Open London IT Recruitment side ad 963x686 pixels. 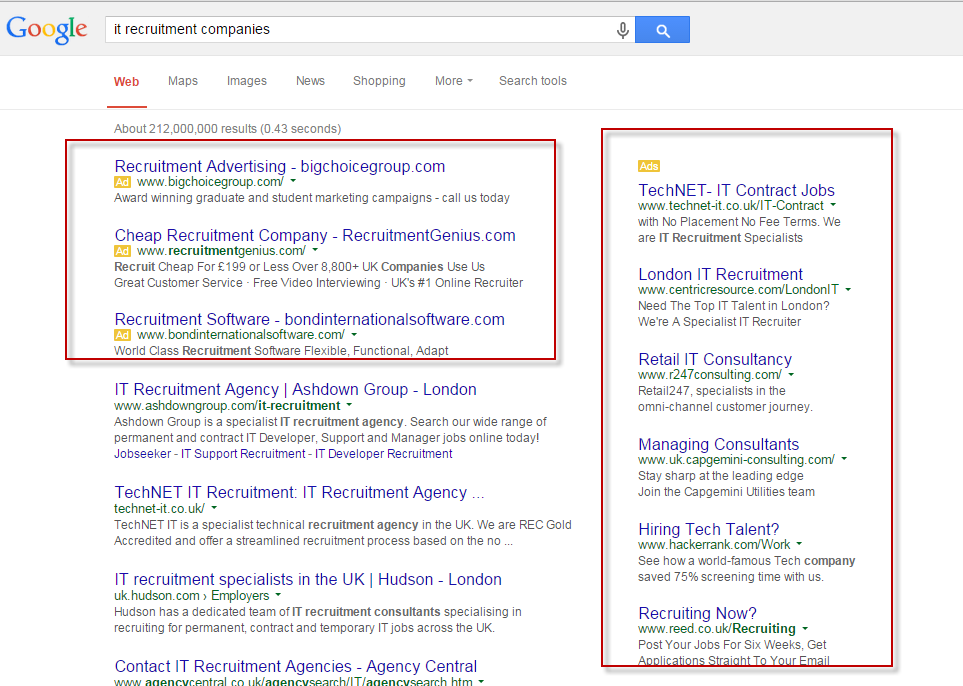coord(720,275)
